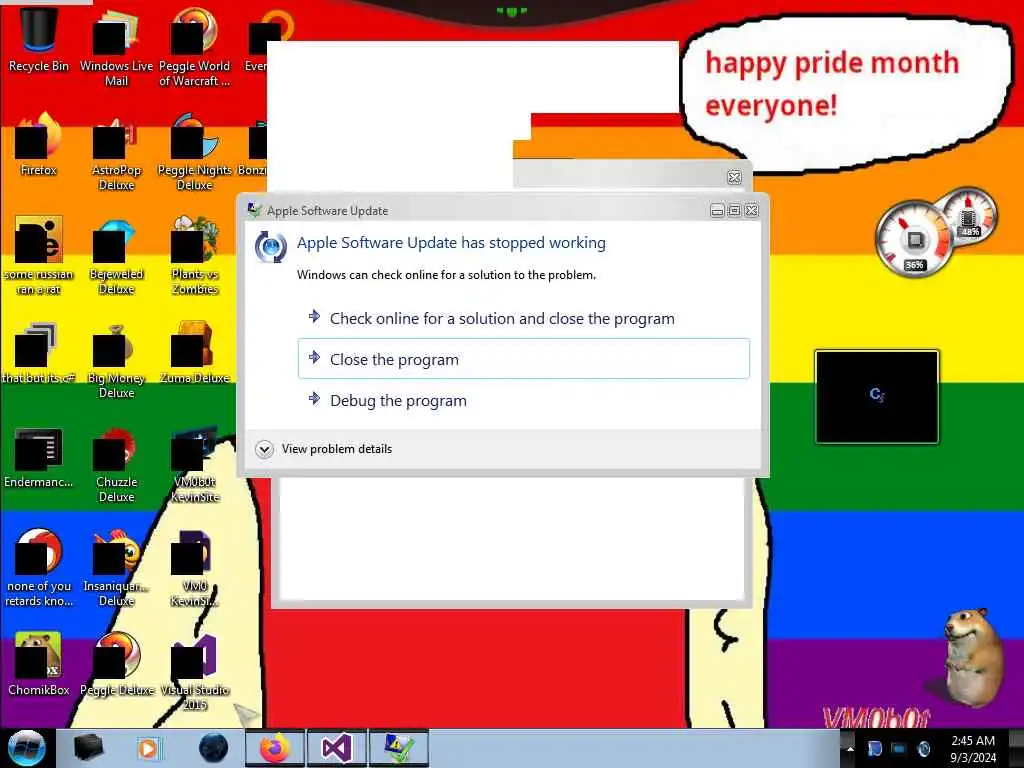Launch Firefox from the desktop shortcut

[39, 145]
